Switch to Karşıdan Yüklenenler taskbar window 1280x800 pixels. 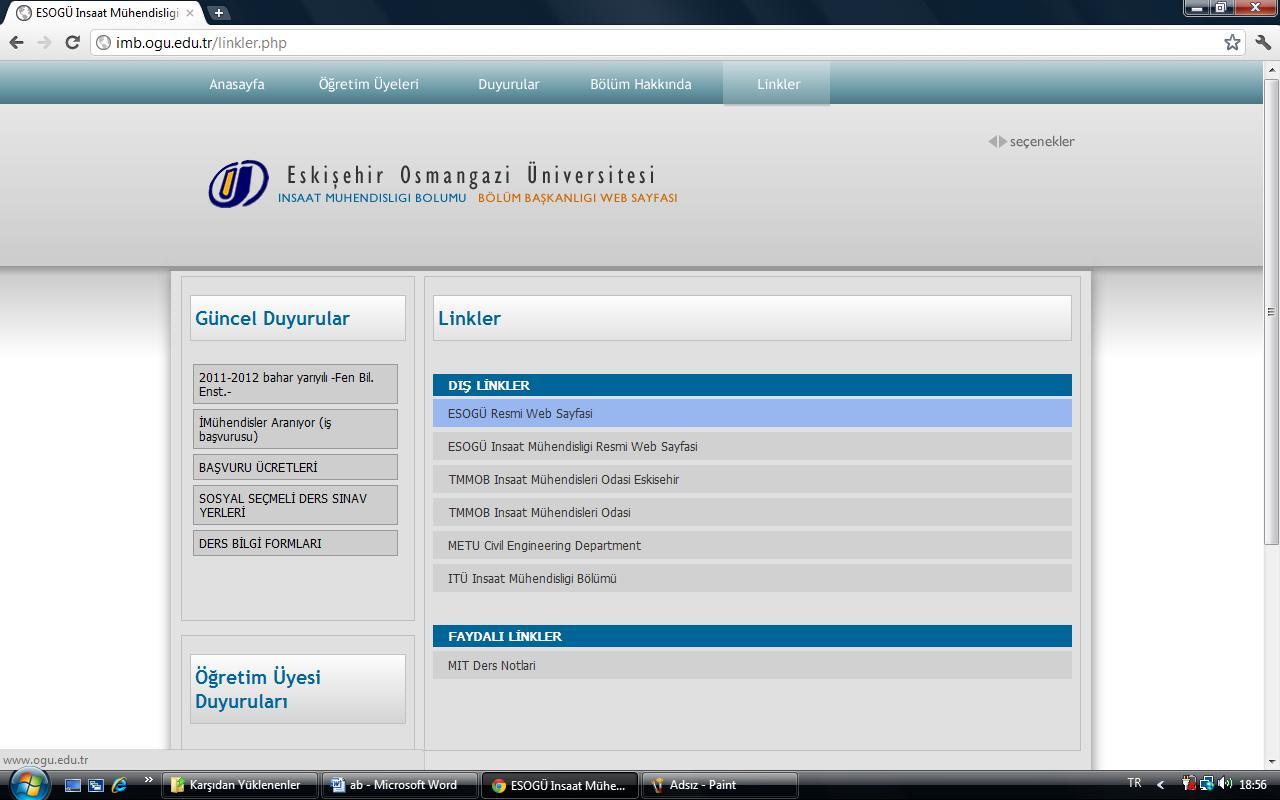[240, 785]
